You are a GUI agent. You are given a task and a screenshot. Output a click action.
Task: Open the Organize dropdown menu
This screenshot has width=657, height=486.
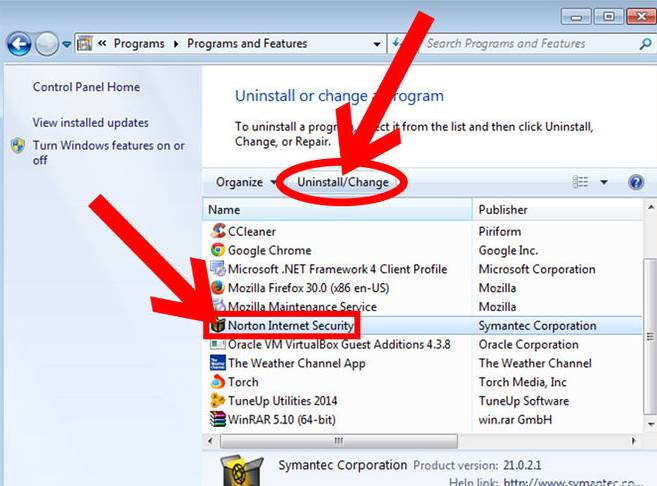pos(246,182)
